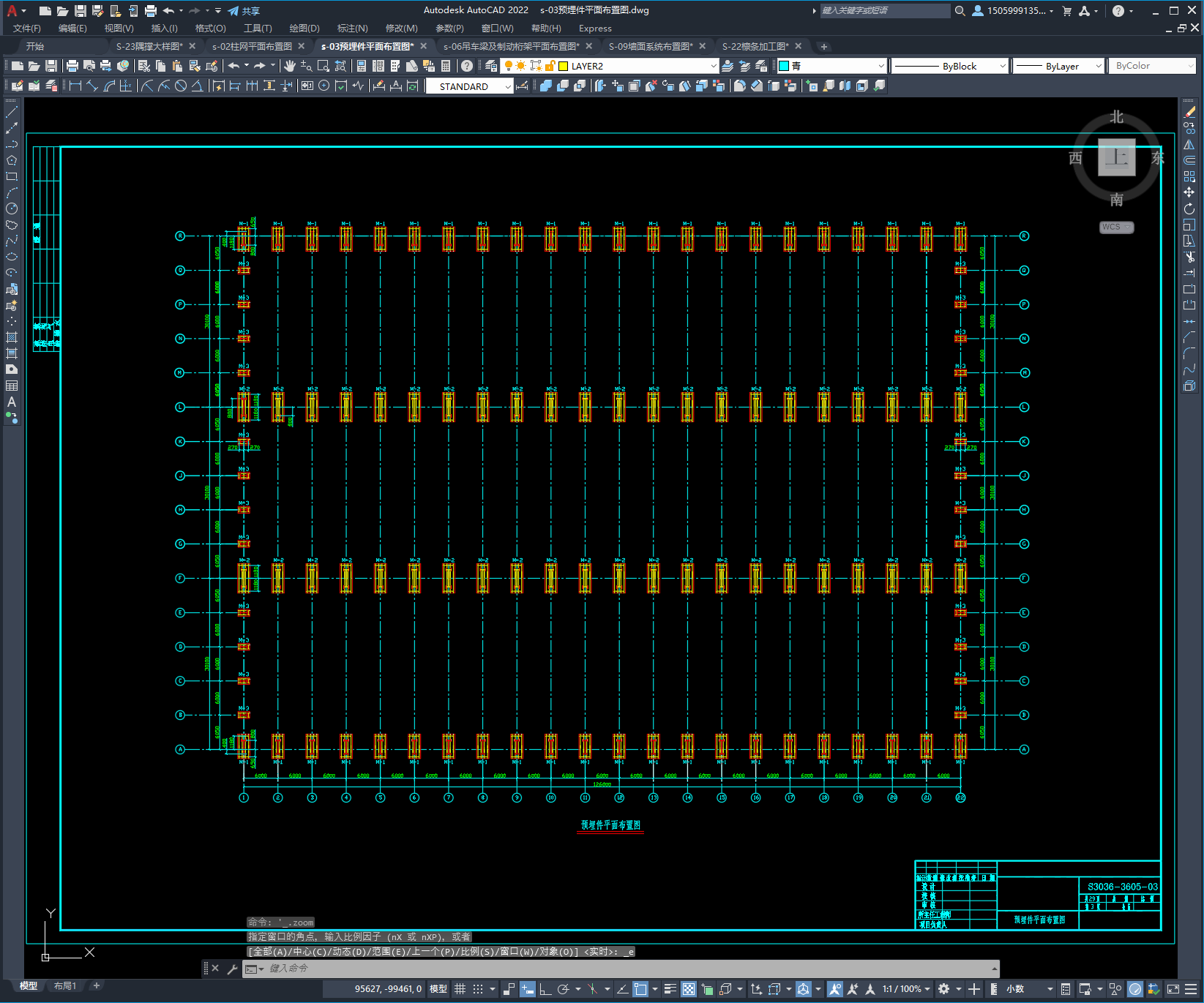Click the Plot printer icon
The height and width of the screenshot is (1003, 1204).
[72, 66]
